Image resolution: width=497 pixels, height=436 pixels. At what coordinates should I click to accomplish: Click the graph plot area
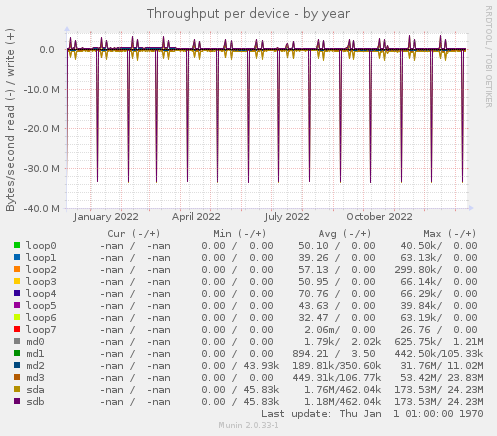(x=267, y=121)
